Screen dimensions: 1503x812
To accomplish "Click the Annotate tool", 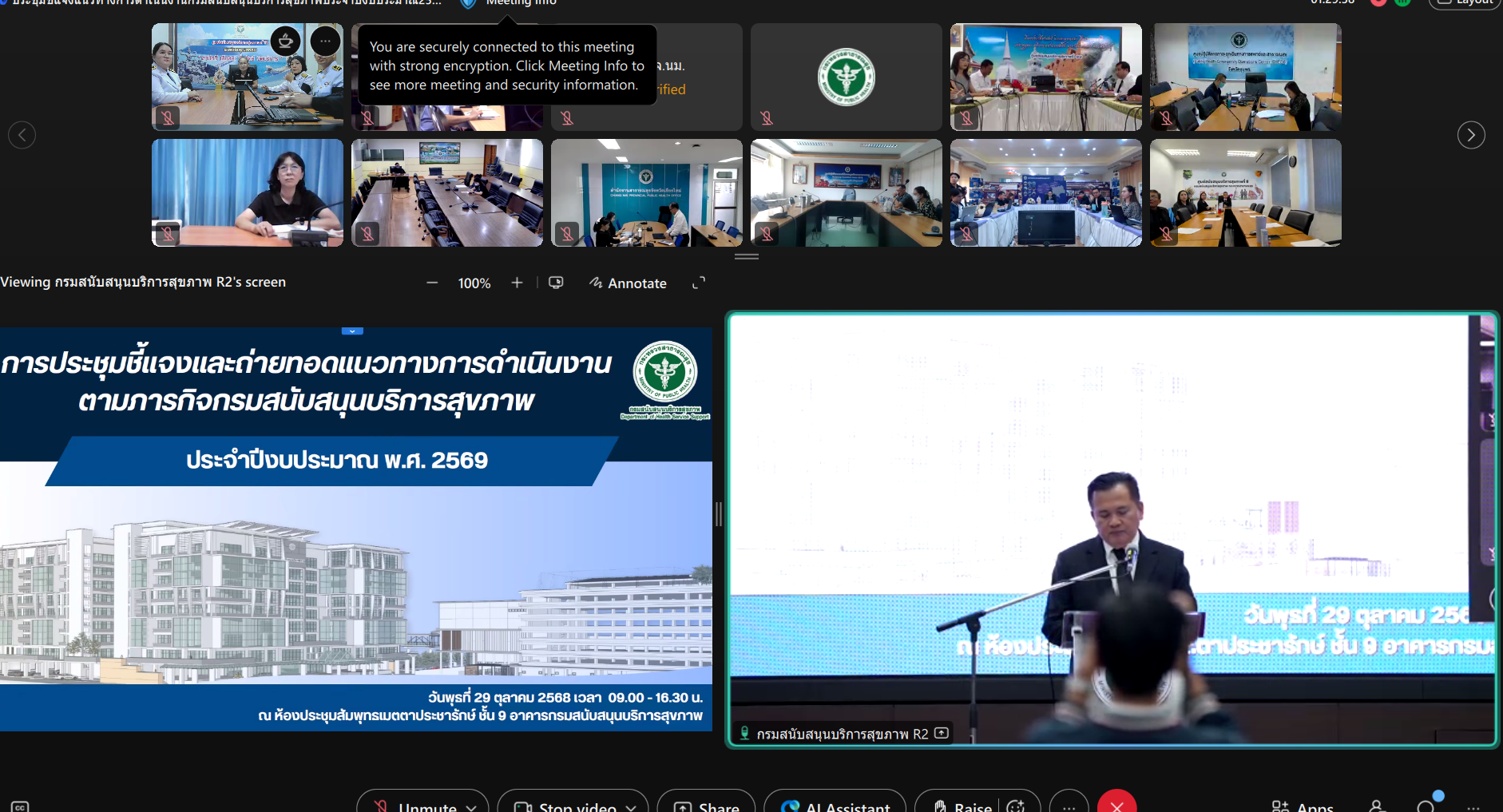I will 628,283.
